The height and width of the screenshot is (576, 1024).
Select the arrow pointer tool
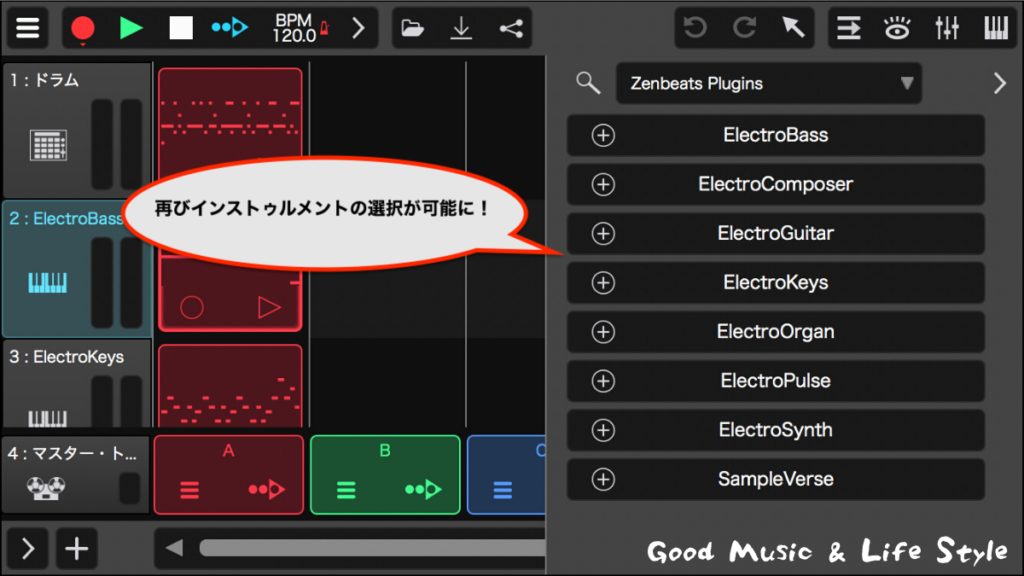pyautogui.click(x=793, y=27)
